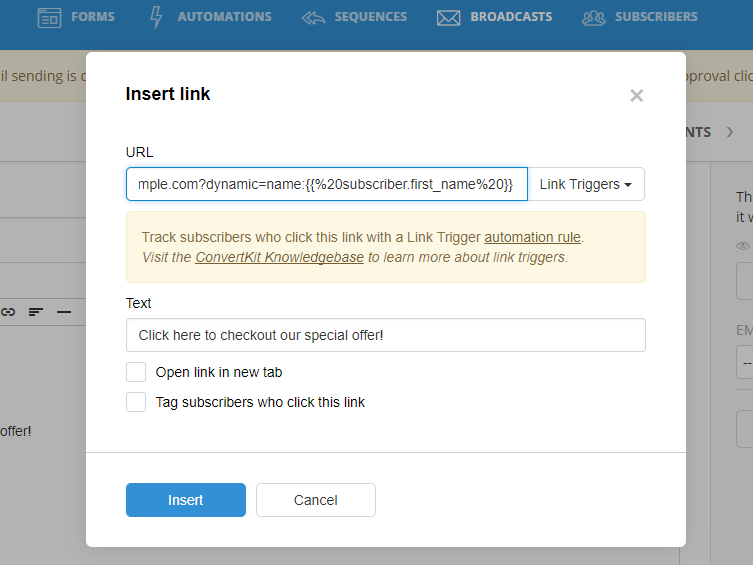
Task: Select the Sequences arrows icon
Action: pyautogui.click(x=314, y=18)
